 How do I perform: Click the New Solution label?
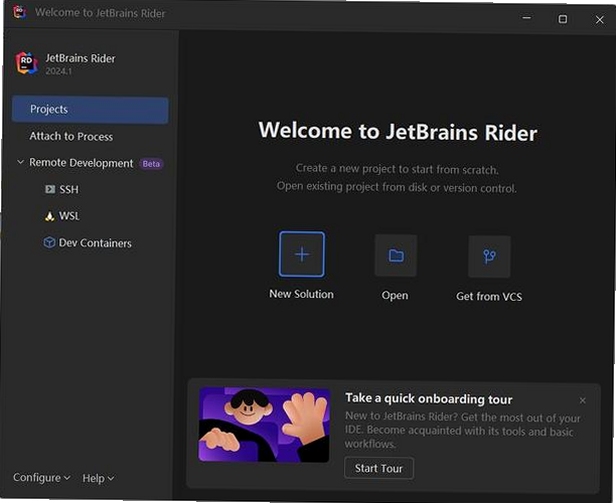tap(301, 294)
